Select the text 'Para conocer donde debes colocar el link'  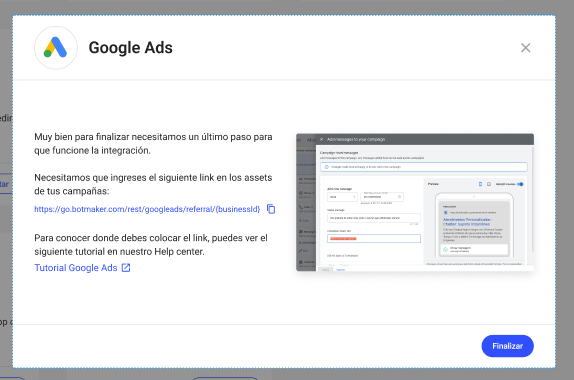[121, 238]
